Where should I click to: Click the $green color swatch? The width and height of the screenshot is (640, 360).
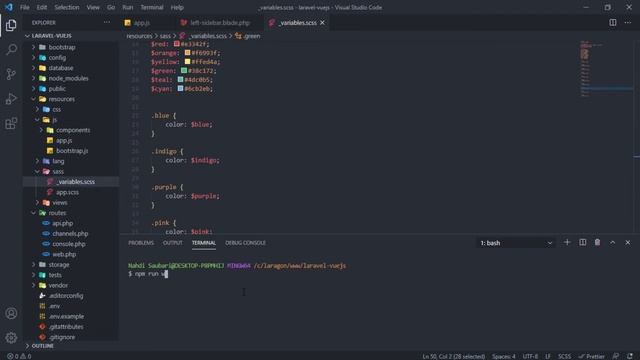[184, 71]
